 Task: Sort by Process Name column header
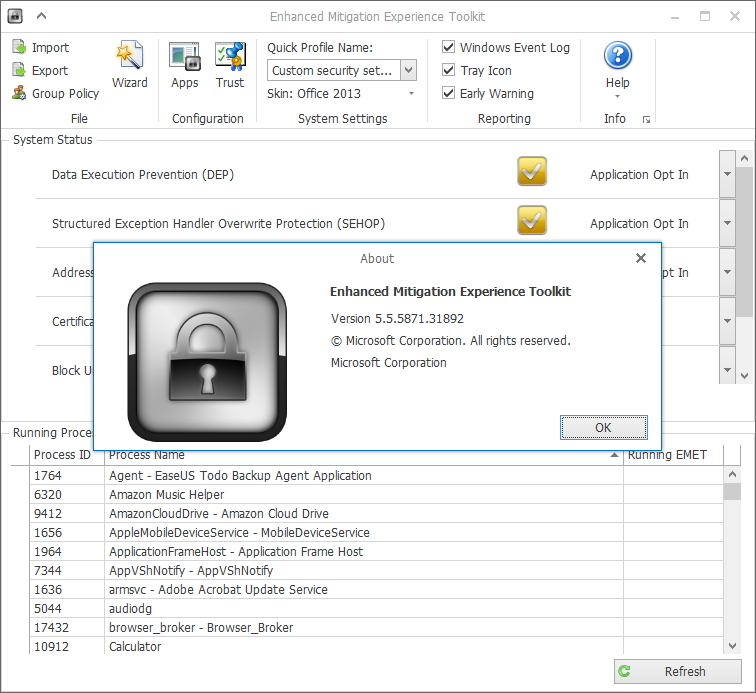point(364,456)
